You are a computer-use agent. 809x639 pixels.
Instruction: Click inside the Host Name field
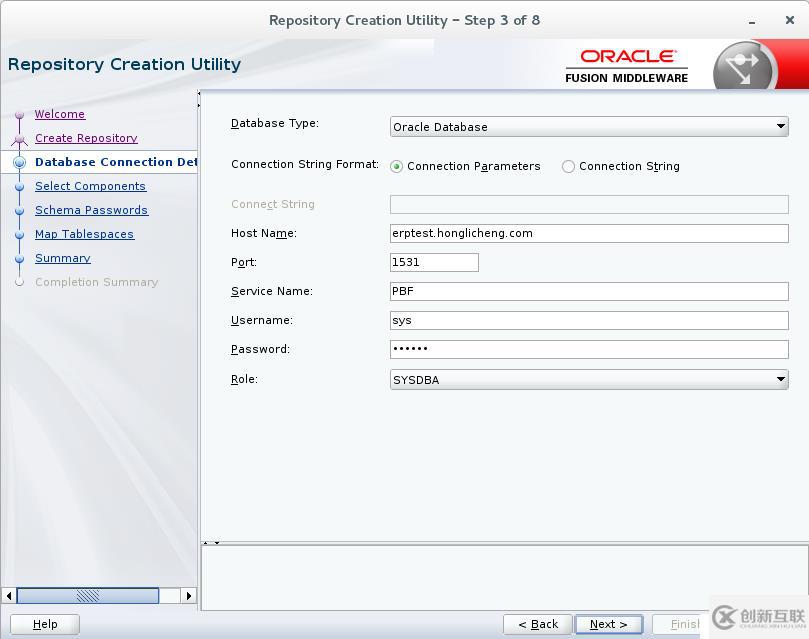tap(589, 233)
